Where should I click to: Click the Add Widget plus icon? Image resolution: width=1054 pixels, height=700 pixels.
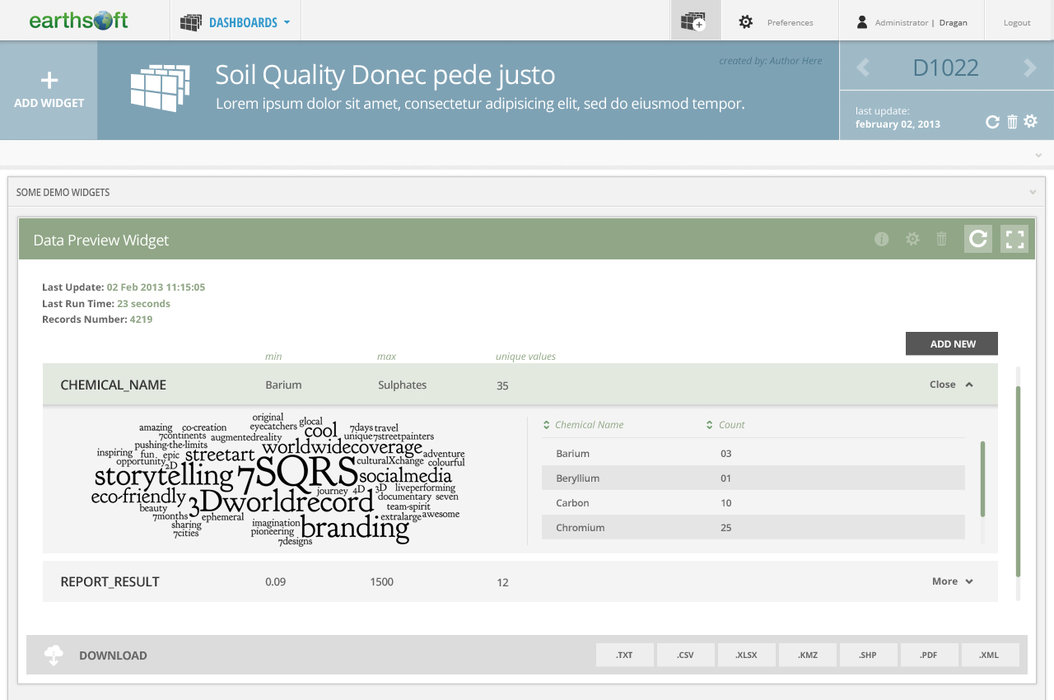(x=48, y=81)
